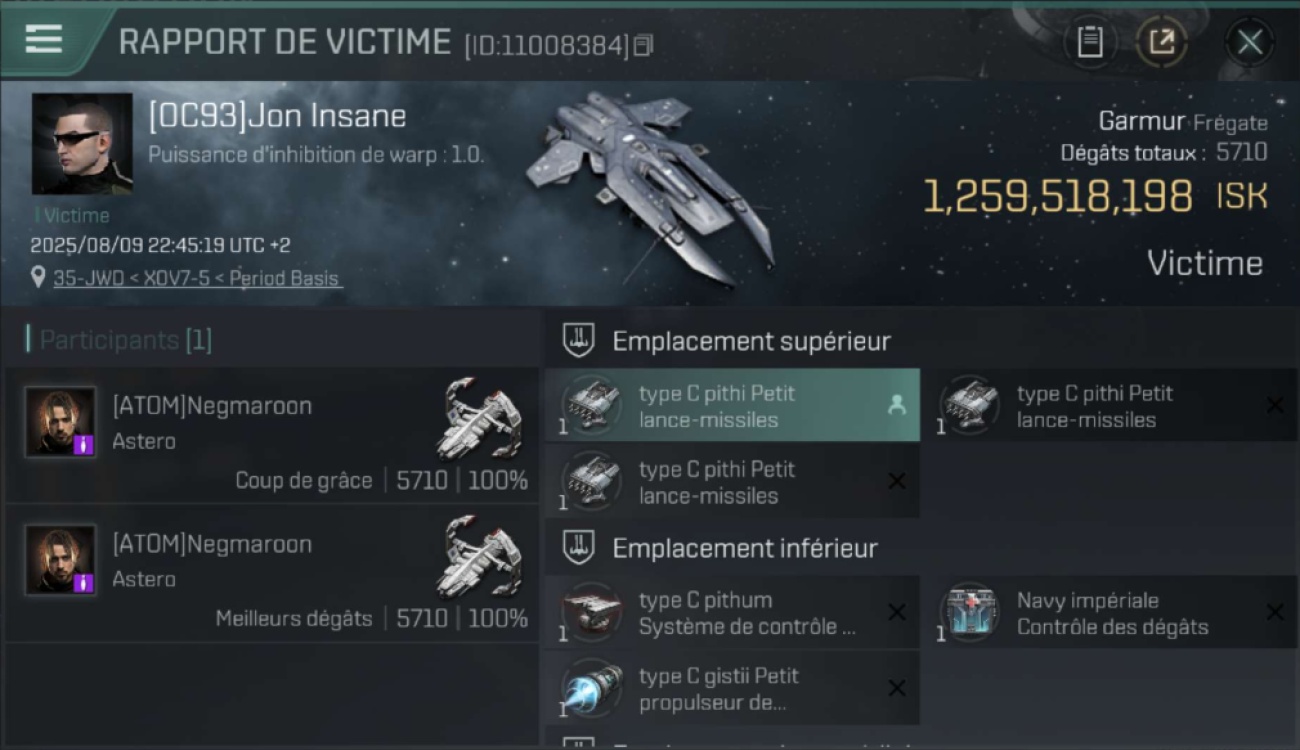The width and height of the screenshot is (1300, 750).
Task: Open the hamburger menu icon
Action: [x=43, y=39]
